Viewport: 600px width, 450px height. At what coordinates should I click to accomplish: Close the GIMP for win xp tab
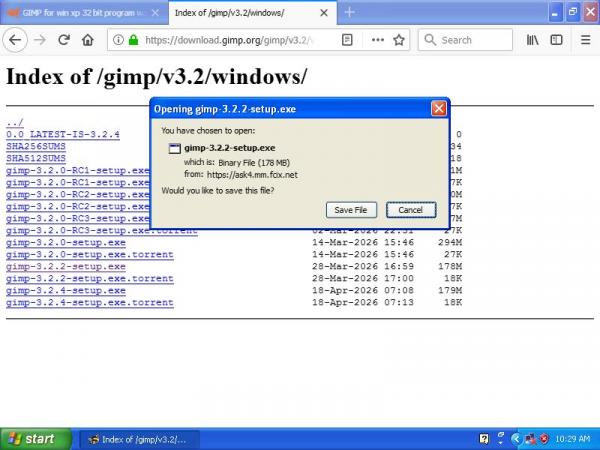pyautogui.click(x=155, y=13)
